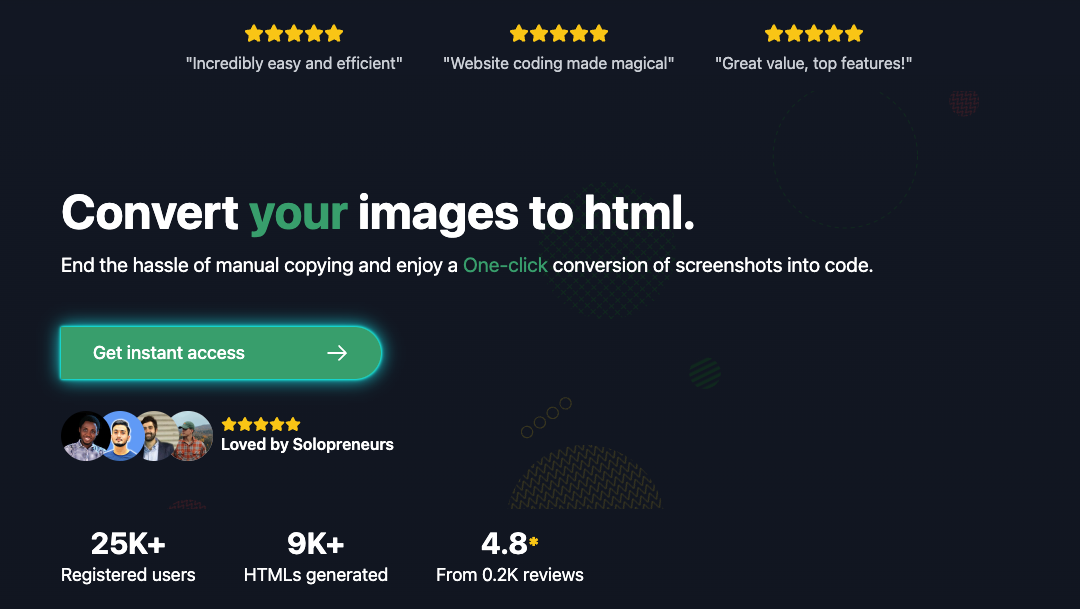Click the "Incredibly easy and efficient" review quote
Screen dimensions: 1080x609
[x=294, y=63]
